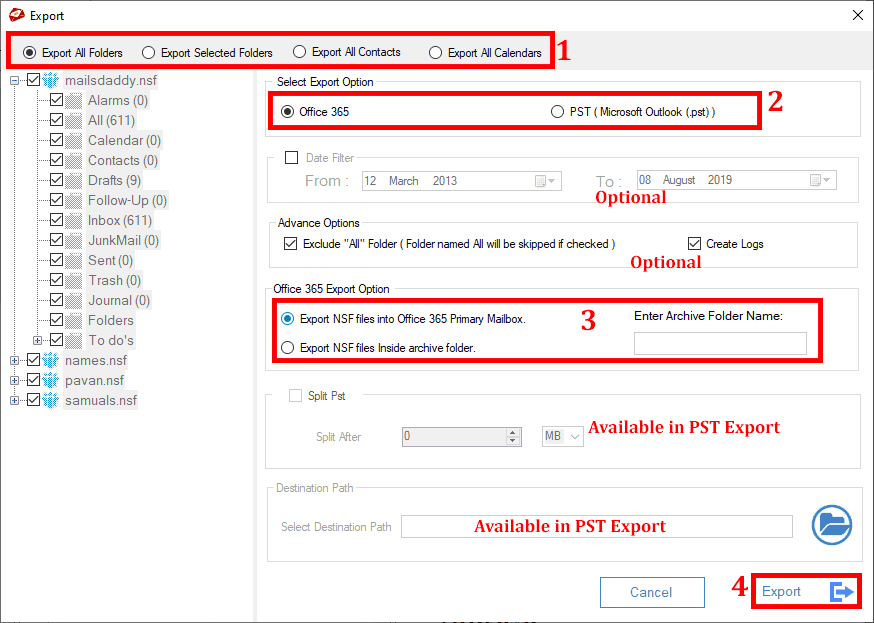This screenshot has height=623, width=874.
Task: Click the names.nsf file icon
Action: tap(52, 359)
